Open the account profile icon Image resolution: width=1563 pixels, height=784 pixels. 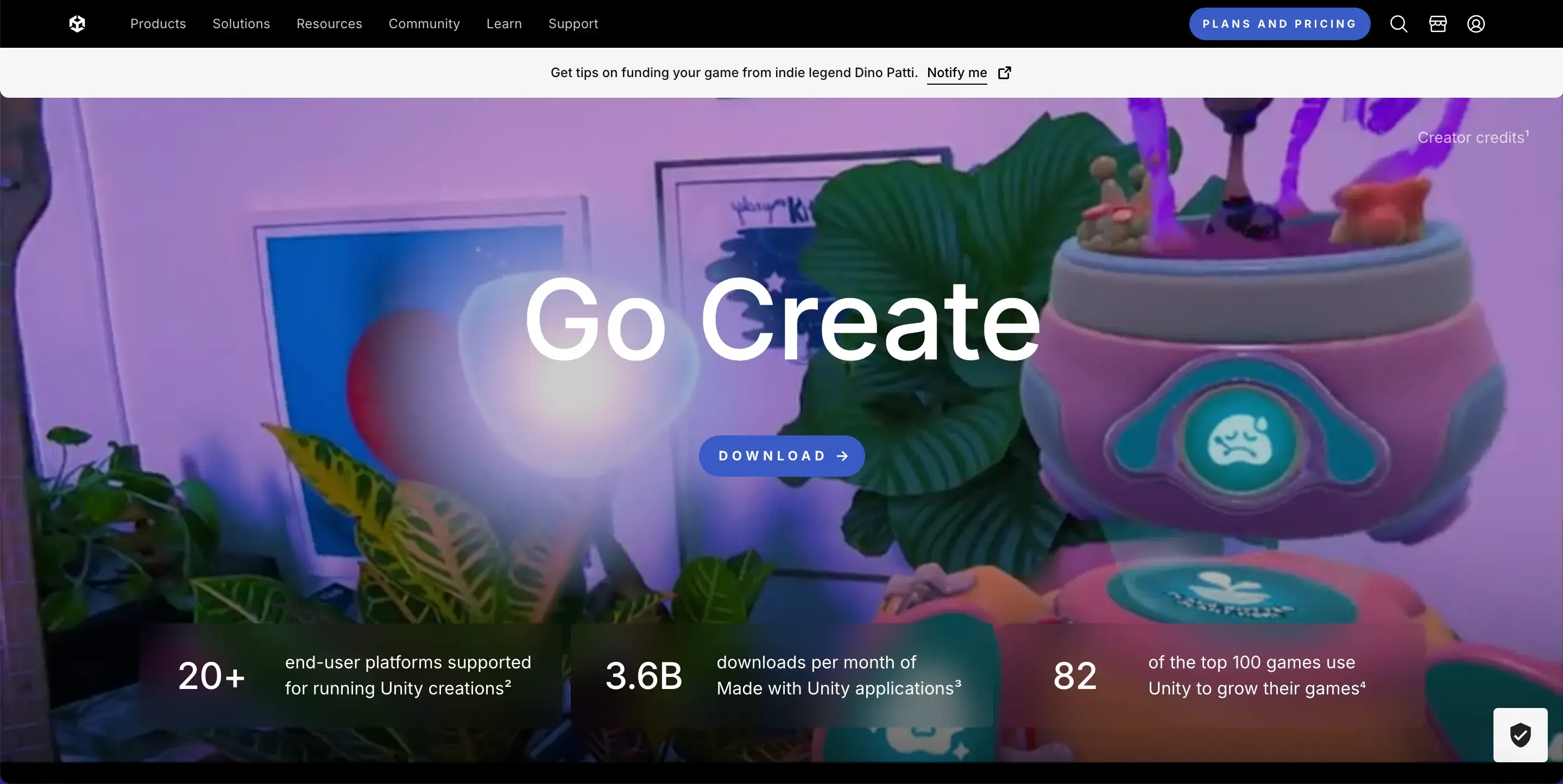(1476, 24)
